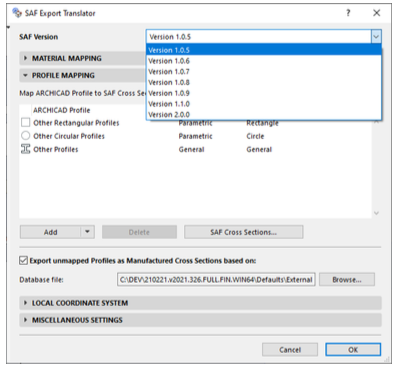Select Version 1.0.5 from the list
Viewport: 396px width, 369px height.
(x=264, y=50)
